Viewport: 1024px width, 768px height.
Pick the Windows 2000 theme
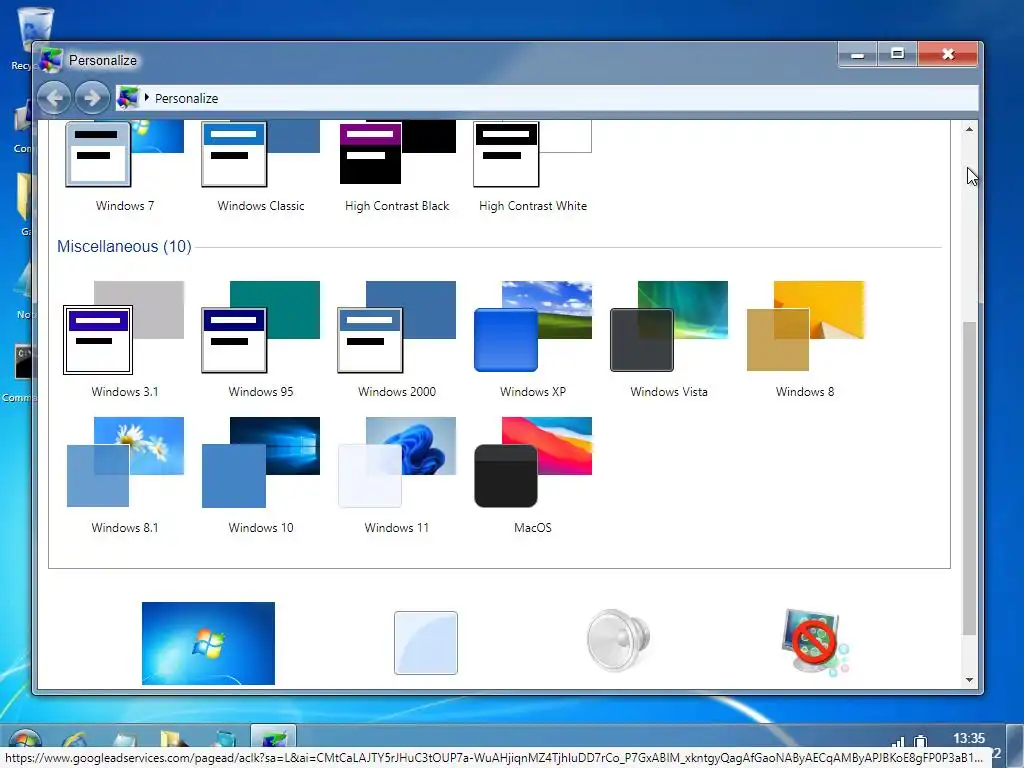pyautogui.click(x=396, y=340)
